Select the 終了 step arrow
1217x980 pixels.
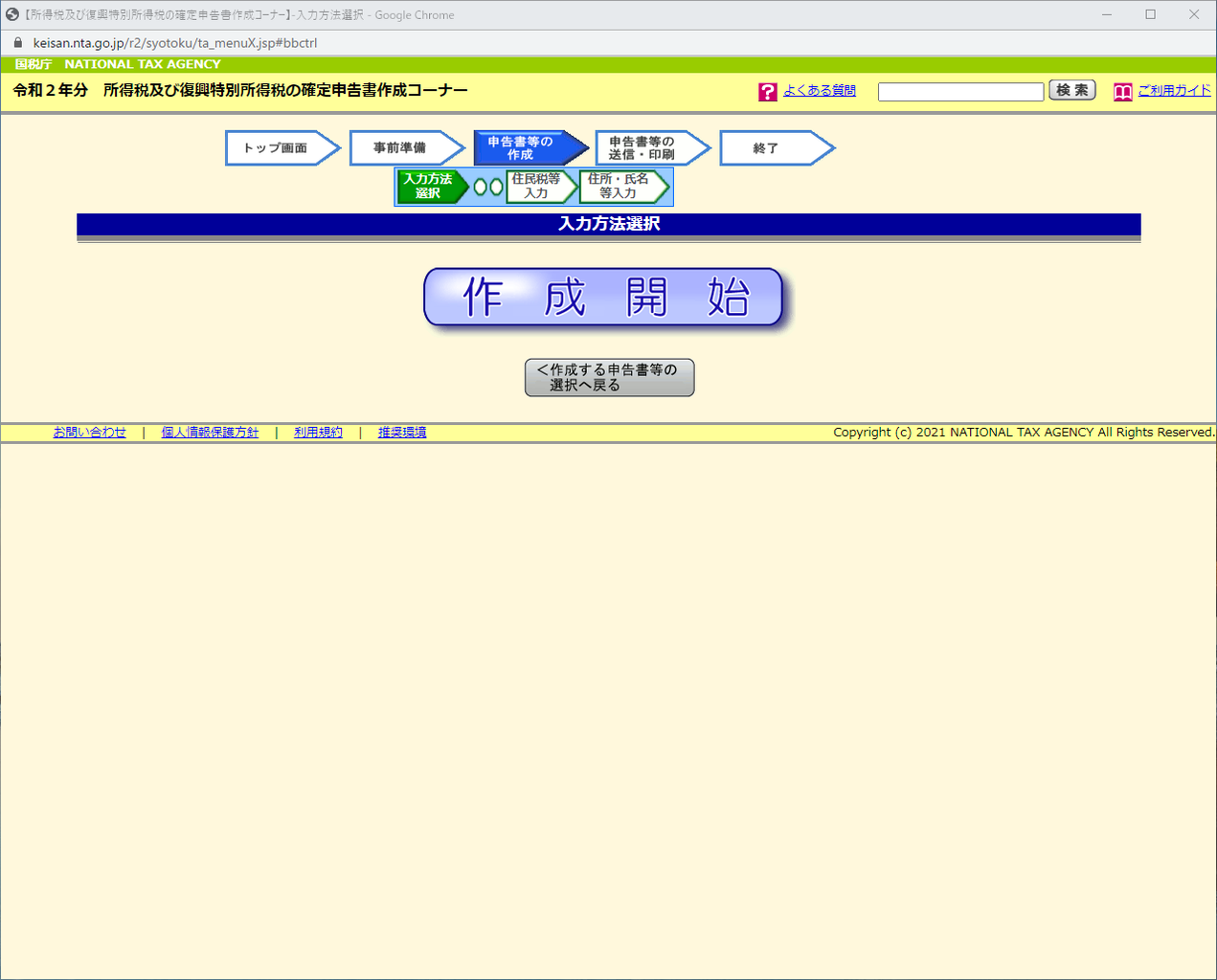click(777, 148)
